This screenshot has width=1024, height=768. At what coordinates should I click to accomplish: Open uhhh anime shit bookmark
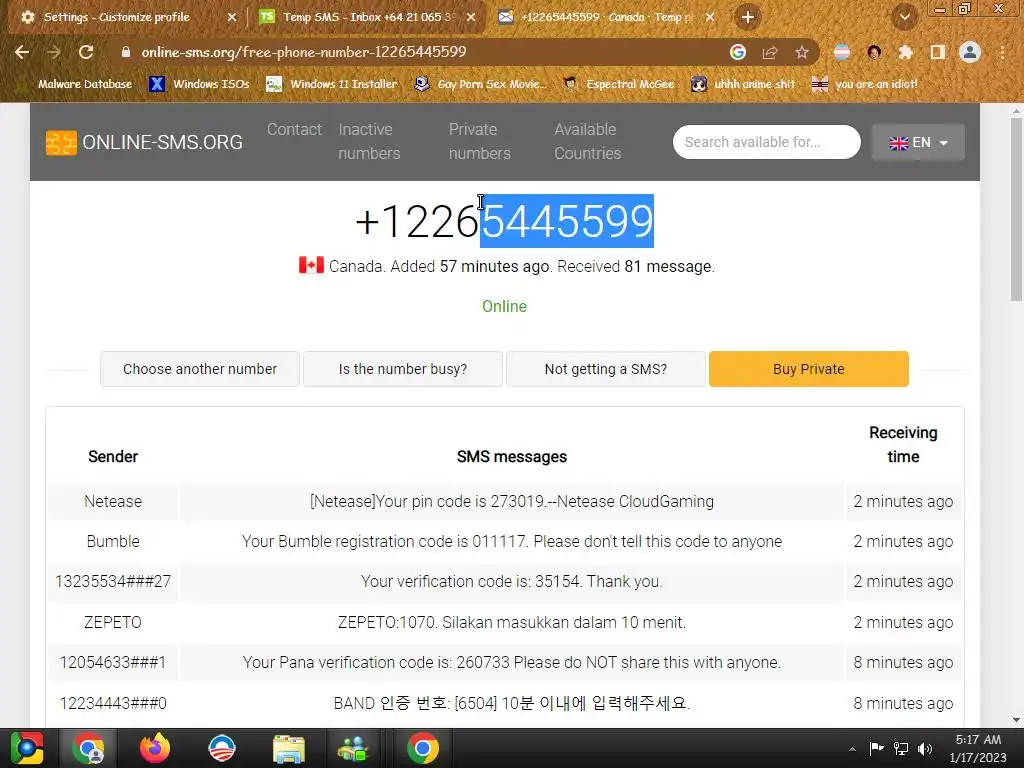point(743,84)
